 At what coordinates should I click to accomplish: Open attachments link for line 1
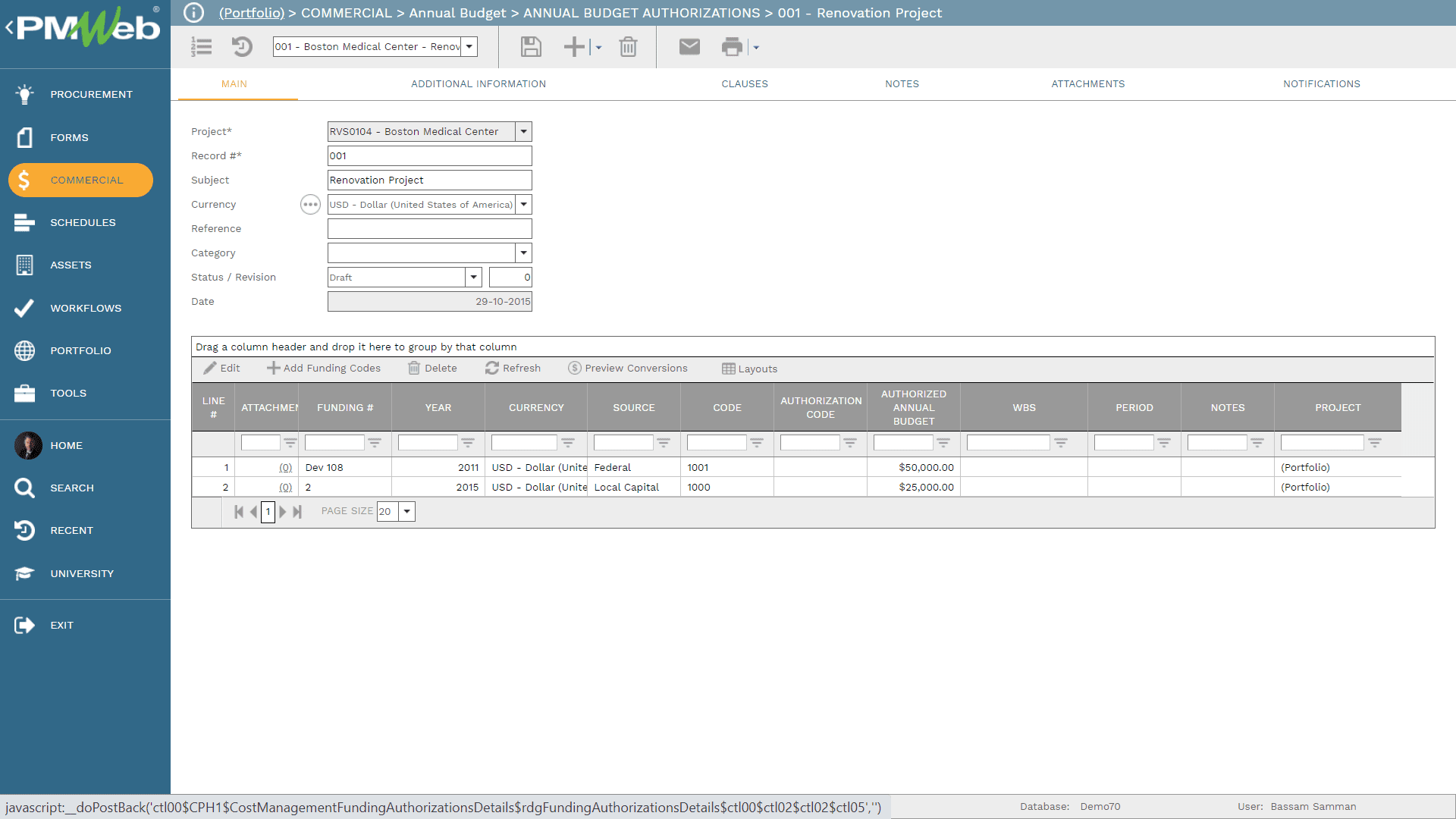pos(285,467)
